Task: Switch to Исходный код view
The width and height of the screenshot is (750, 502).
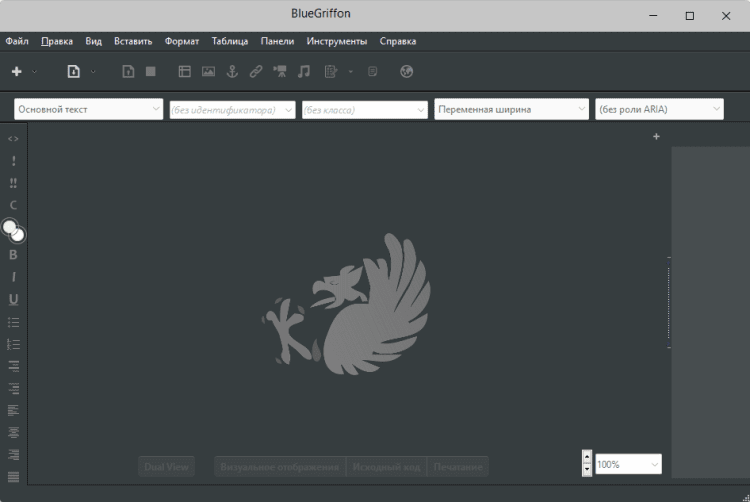Action: [x=386, y=467]
